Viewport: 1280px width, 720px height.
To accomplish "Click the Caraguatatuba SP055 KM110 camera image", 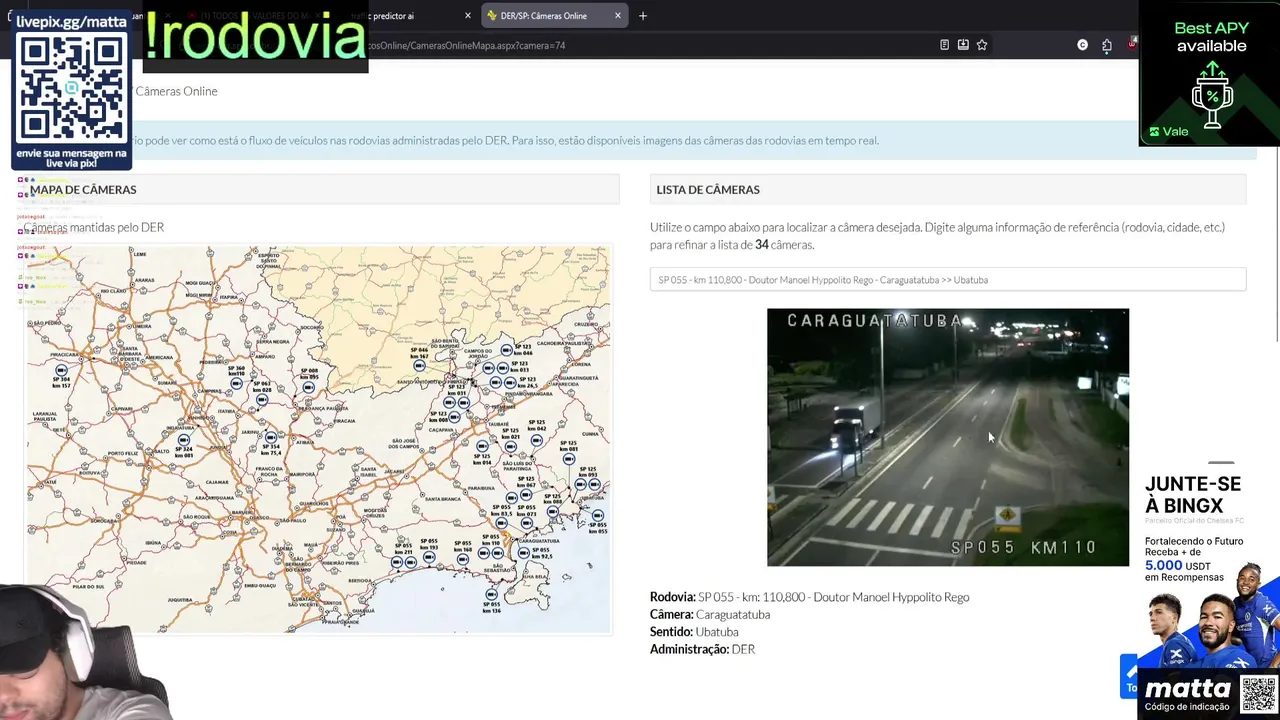I will [x=948, y=437].
